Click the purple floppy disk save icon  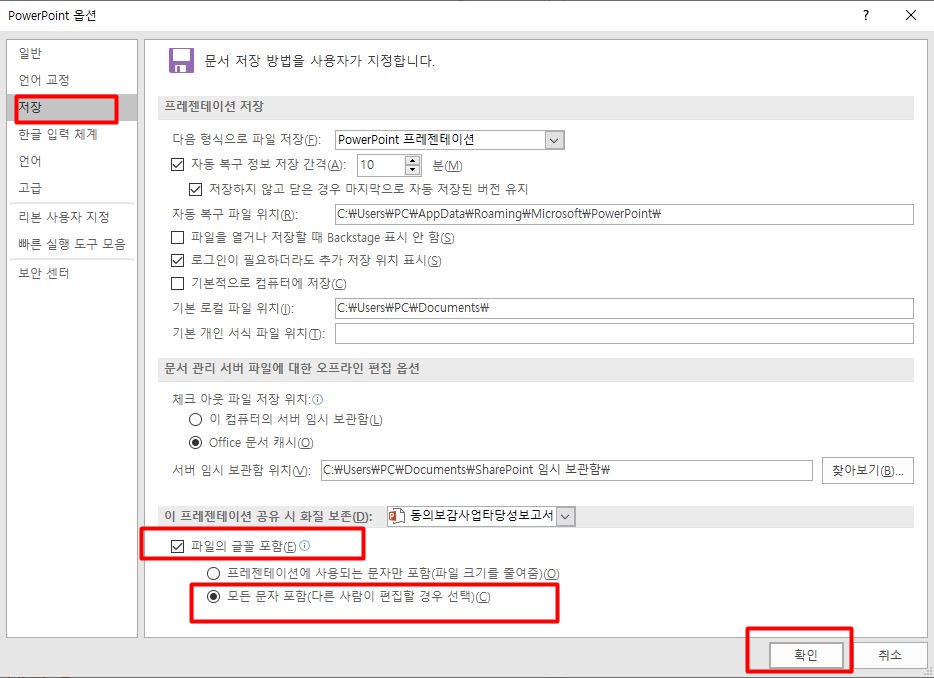[181, 60]
